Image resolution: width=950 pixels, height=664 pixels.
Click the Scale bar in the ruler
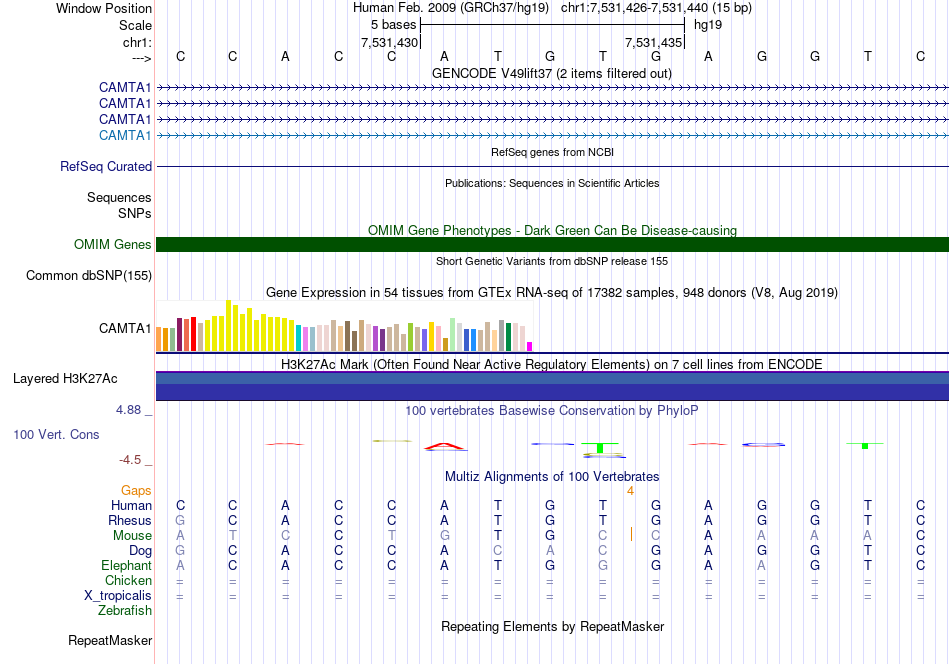pos(552,25)
